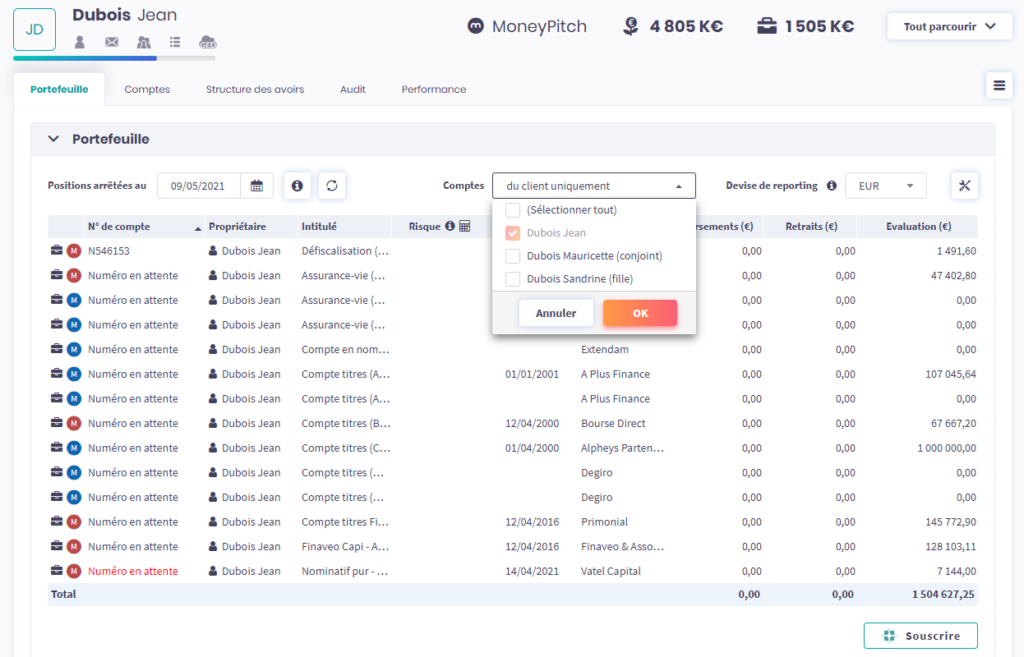Click the refresh positions icon
This screenshot has width=1024, height=657.
(x=332, y=185)
